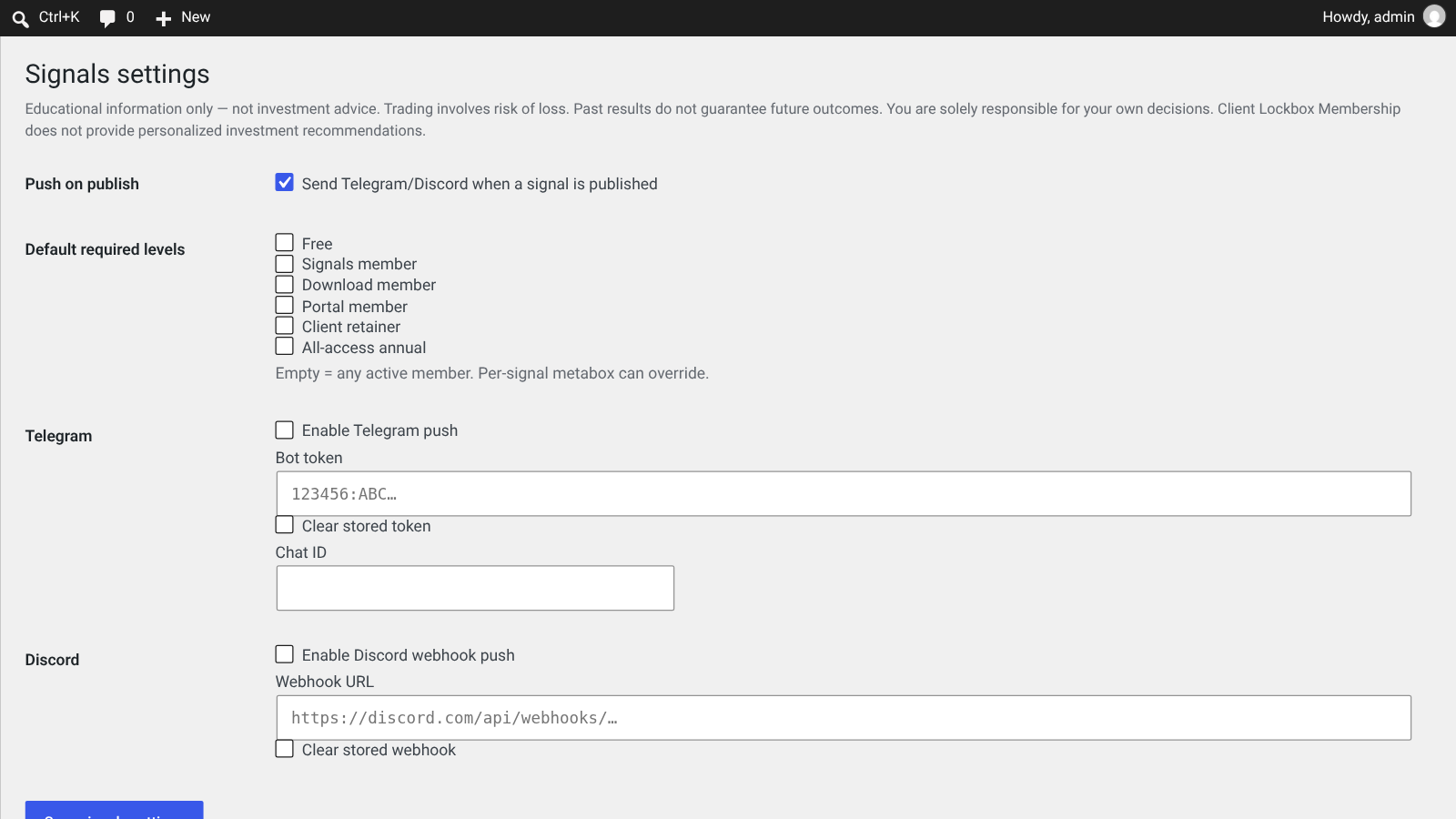Click the comment count 0
The width and height of the screenshot is (1456, 819).
pos(130,17)
